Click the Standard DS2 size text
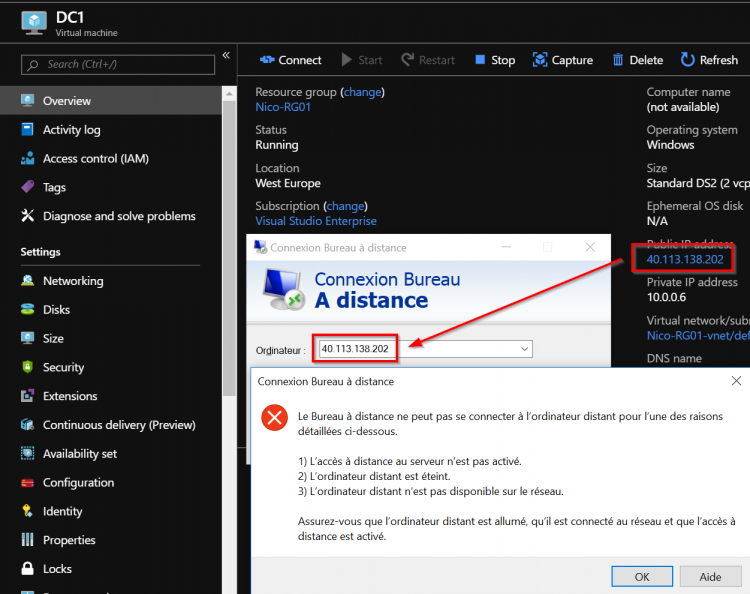The image size is (750, 594). coord(698,183)
